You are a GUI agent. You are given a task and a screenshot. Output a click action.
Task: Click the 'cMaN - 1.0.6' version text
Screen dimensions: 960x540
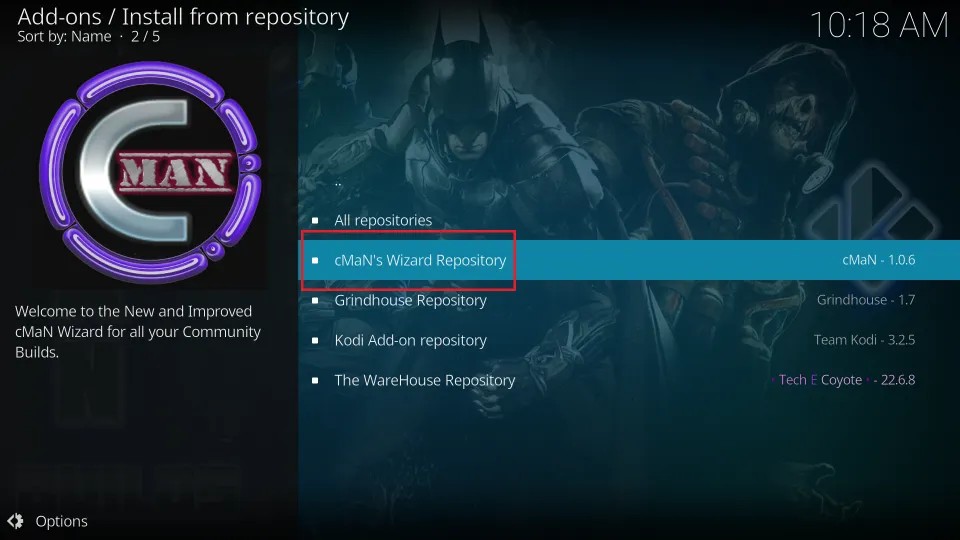click(x=879, y=260)
